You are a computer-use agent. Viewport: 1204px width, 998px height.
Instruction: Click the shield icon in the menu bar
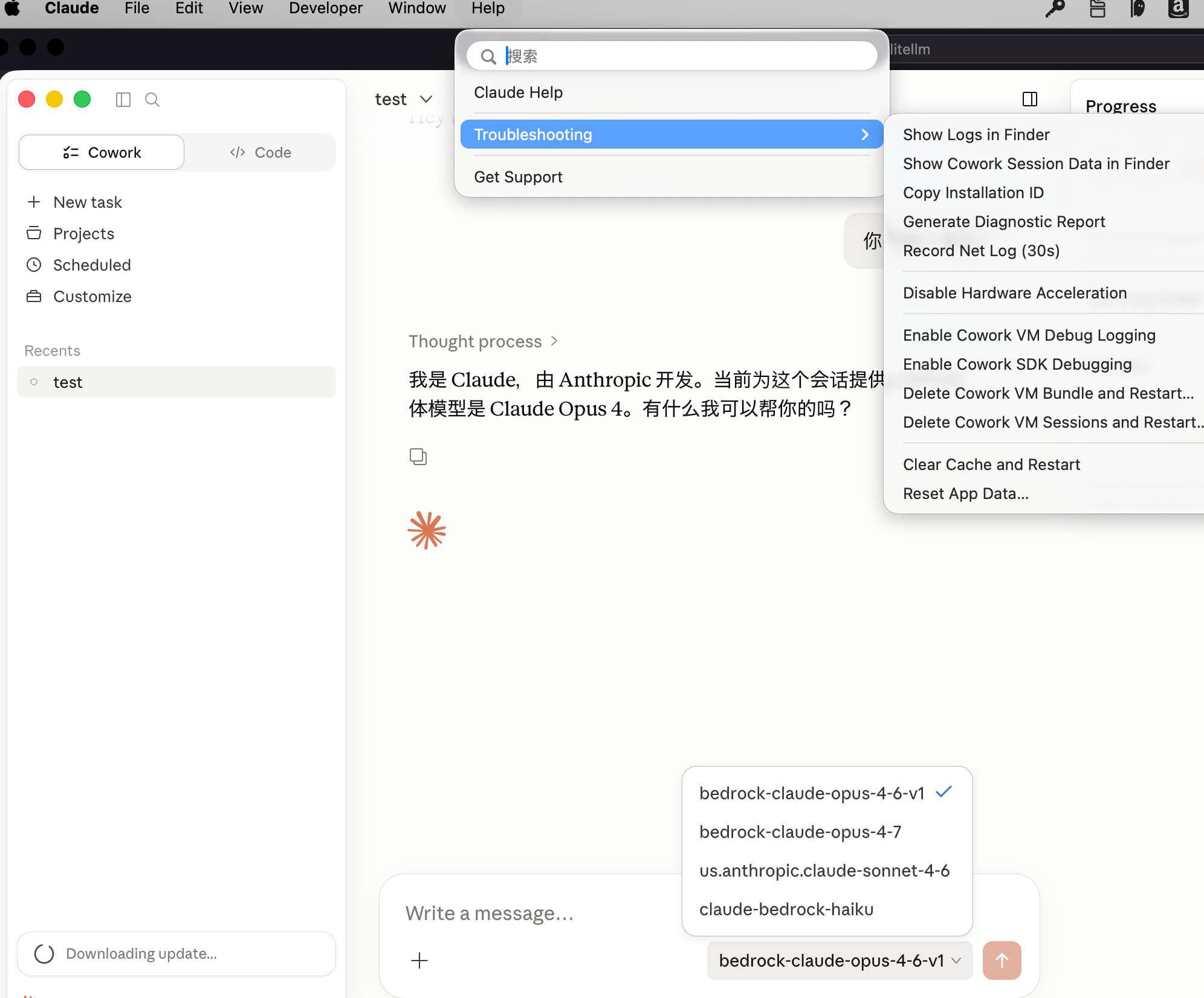1138,8
